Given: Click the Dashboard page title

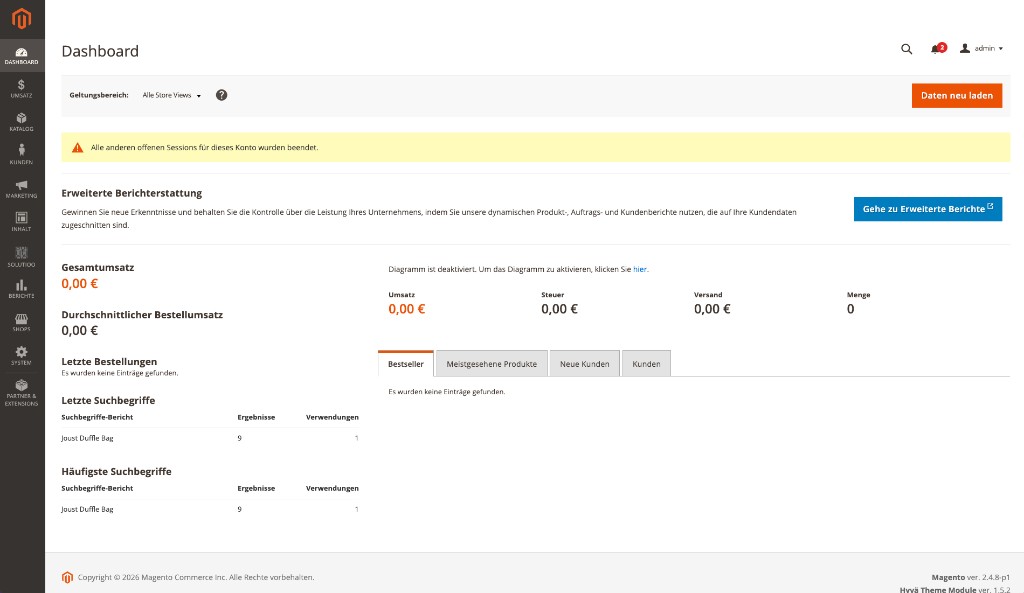Looking at the screenshot, I should tap(100, 51).
